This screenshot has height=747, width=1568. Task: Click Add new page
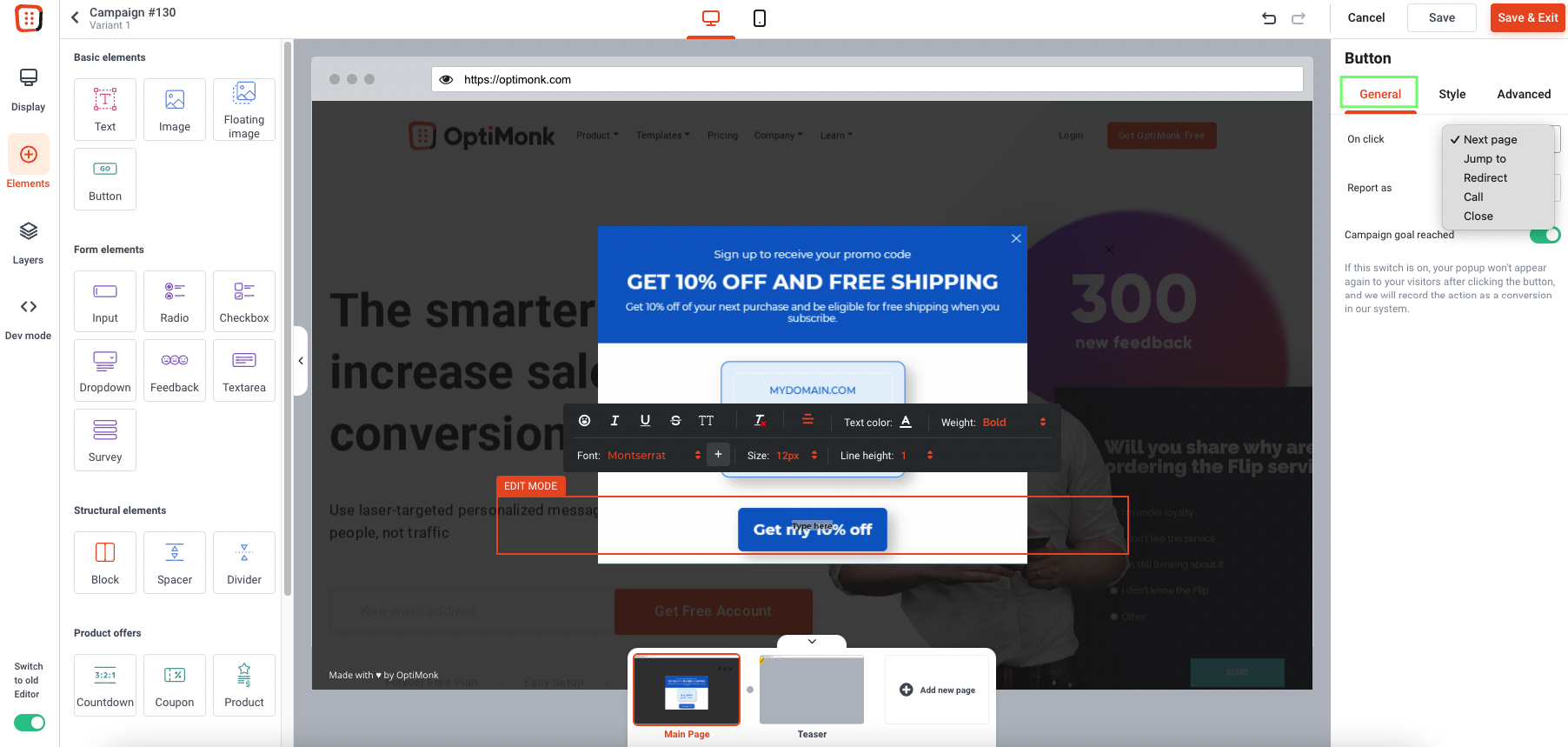point(937,690)
